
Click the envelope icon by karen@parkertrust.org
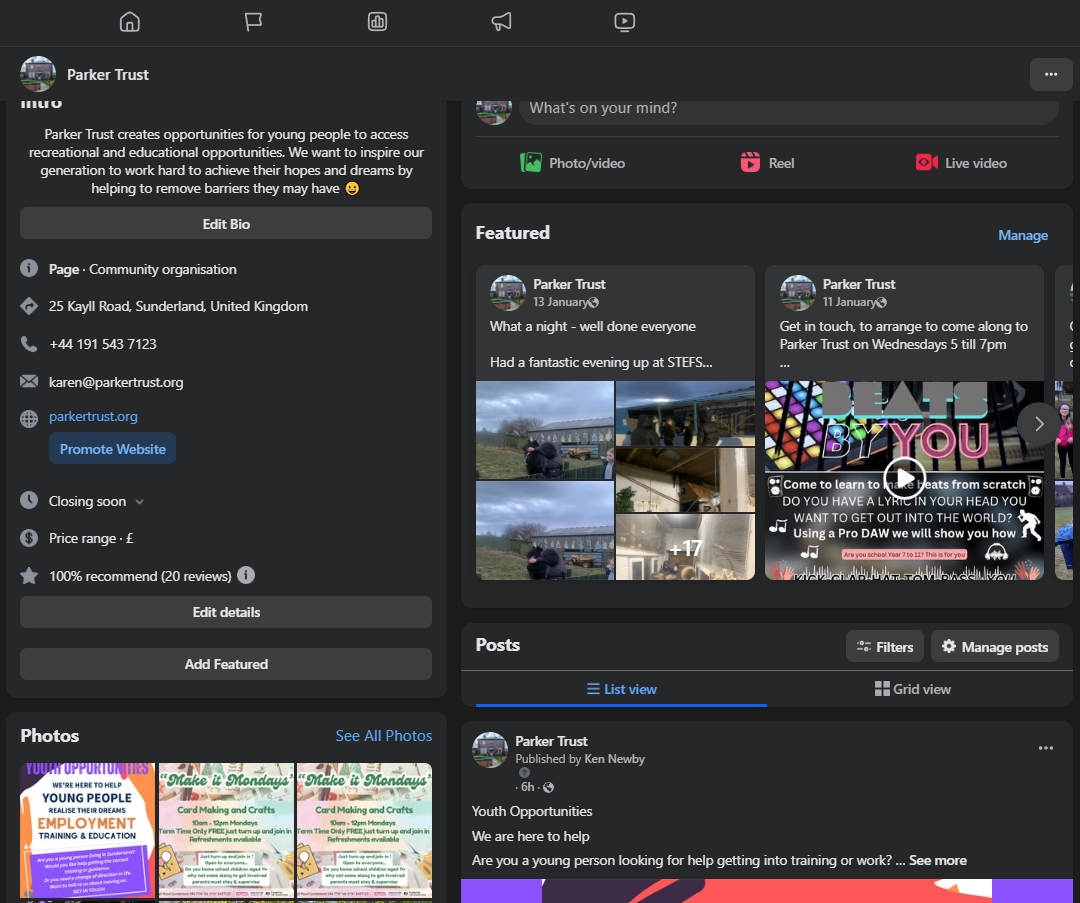tap(29, 381)
